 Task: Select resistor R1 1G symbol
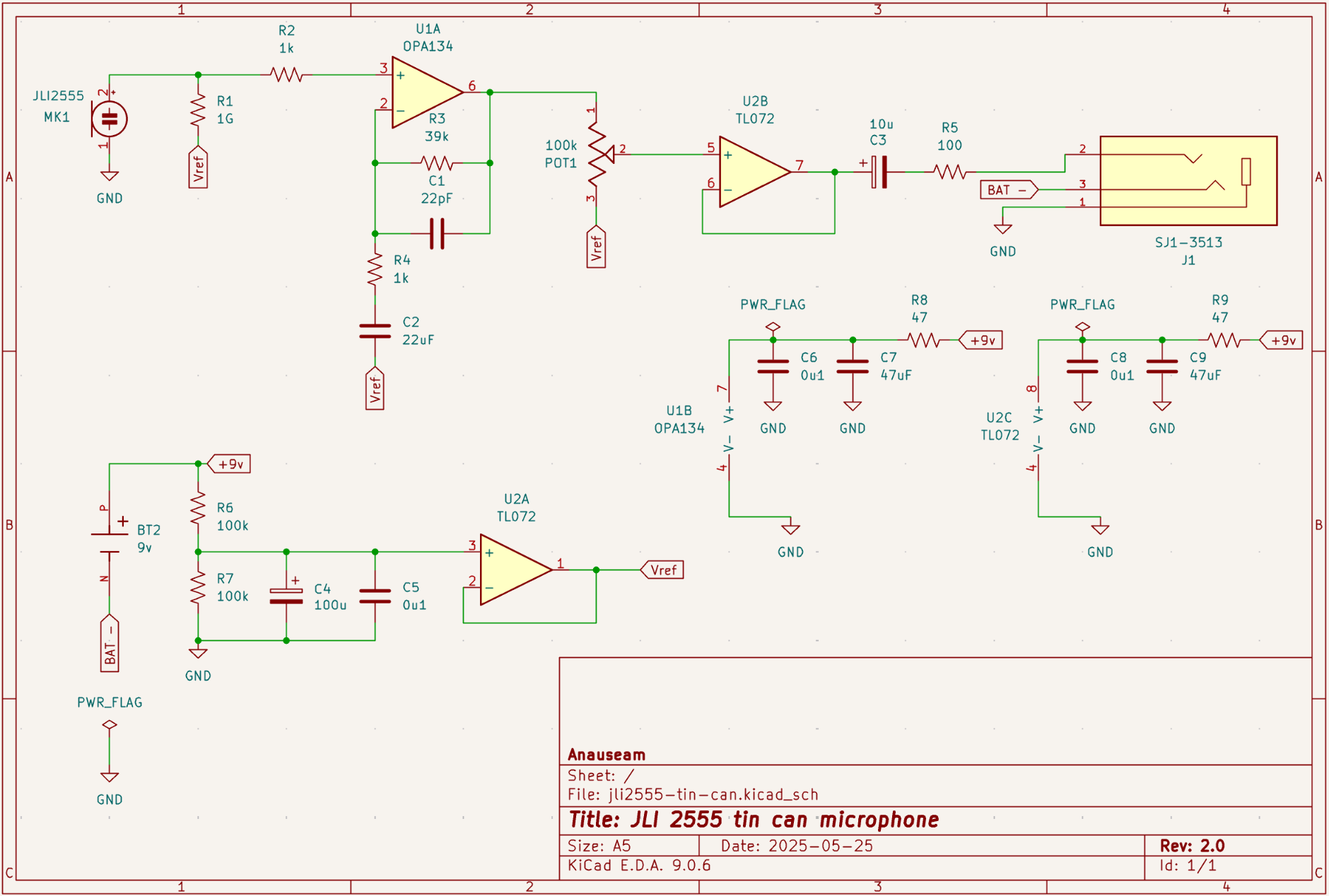[x=198, y=110]
